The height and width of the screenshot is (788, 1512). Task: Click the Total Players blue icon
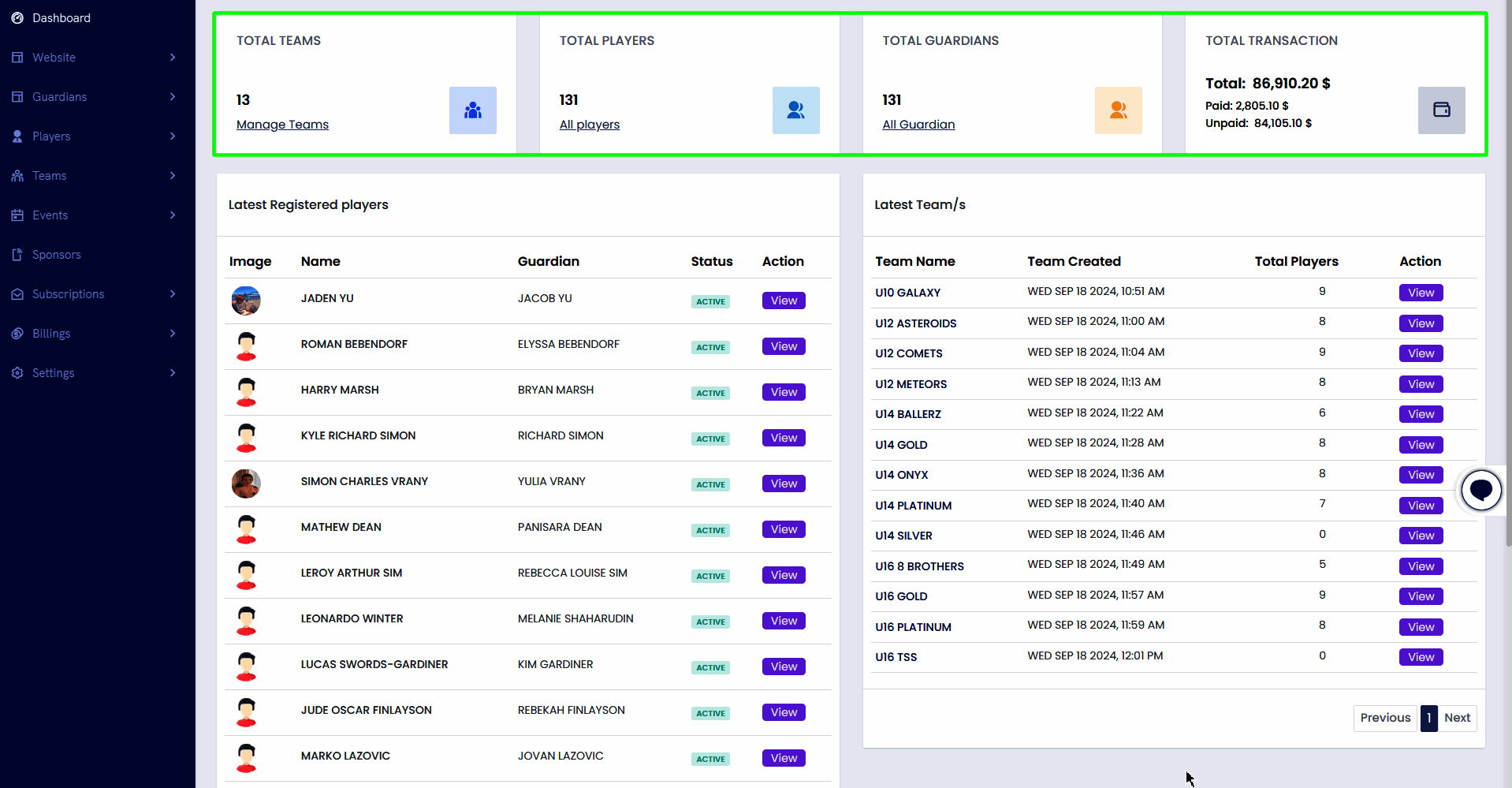tap(795, 110)
